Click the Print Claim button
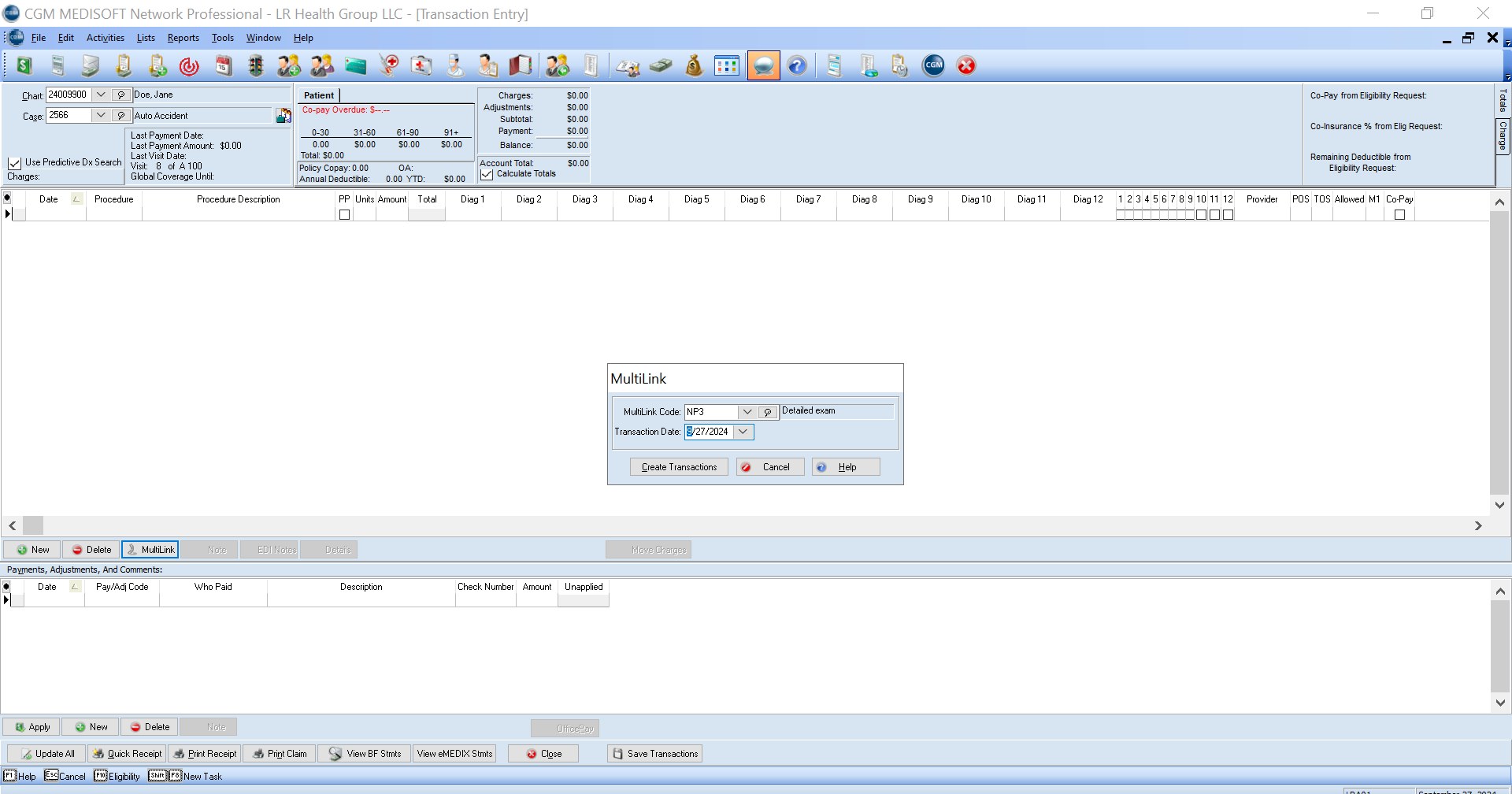This screenshot has height=794, width=1512. (280, 754)
